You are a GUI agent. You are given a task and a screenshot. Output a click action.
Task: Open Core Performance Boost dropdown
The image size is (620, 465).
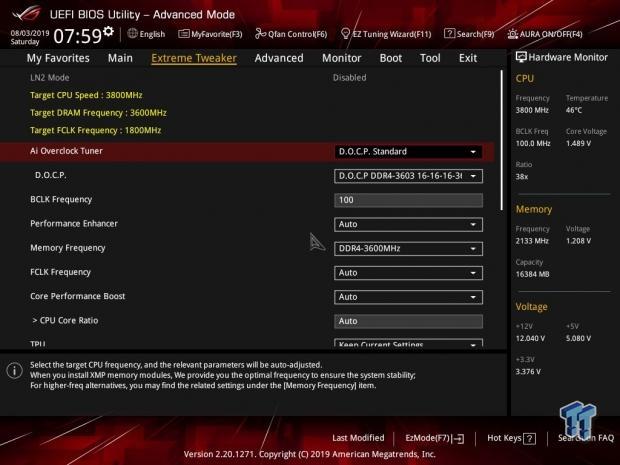click(x=408, y=297)
